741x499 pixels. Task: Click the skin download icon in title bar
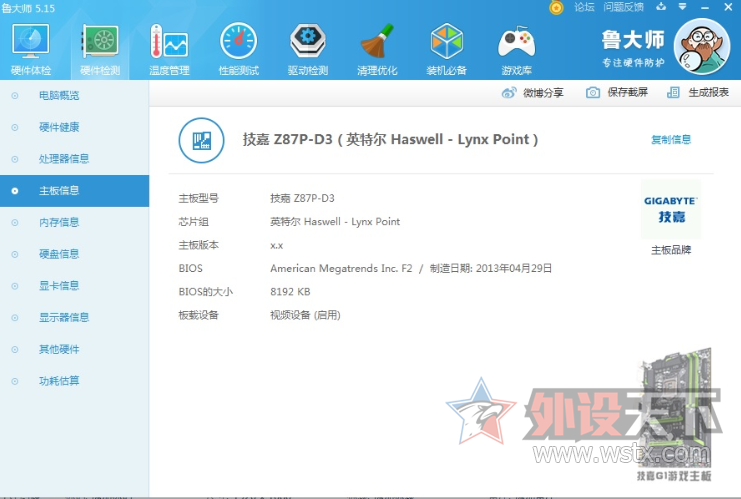pos(661,7)
